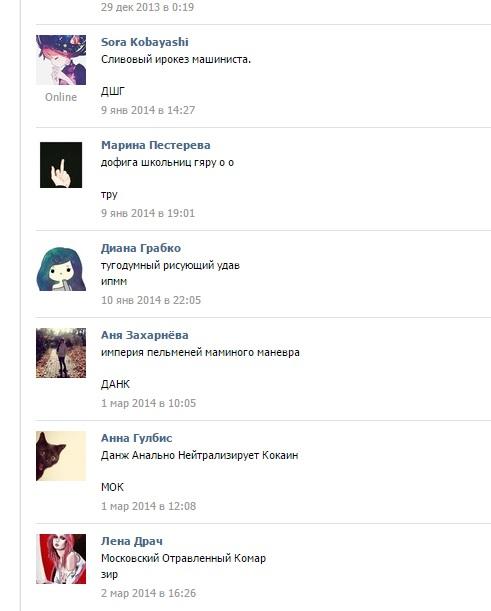The height and width of the screenshot is (611, 491).
Task: Click Диана Грабко's teal-haired avatar
Action: tap(61, 269)
